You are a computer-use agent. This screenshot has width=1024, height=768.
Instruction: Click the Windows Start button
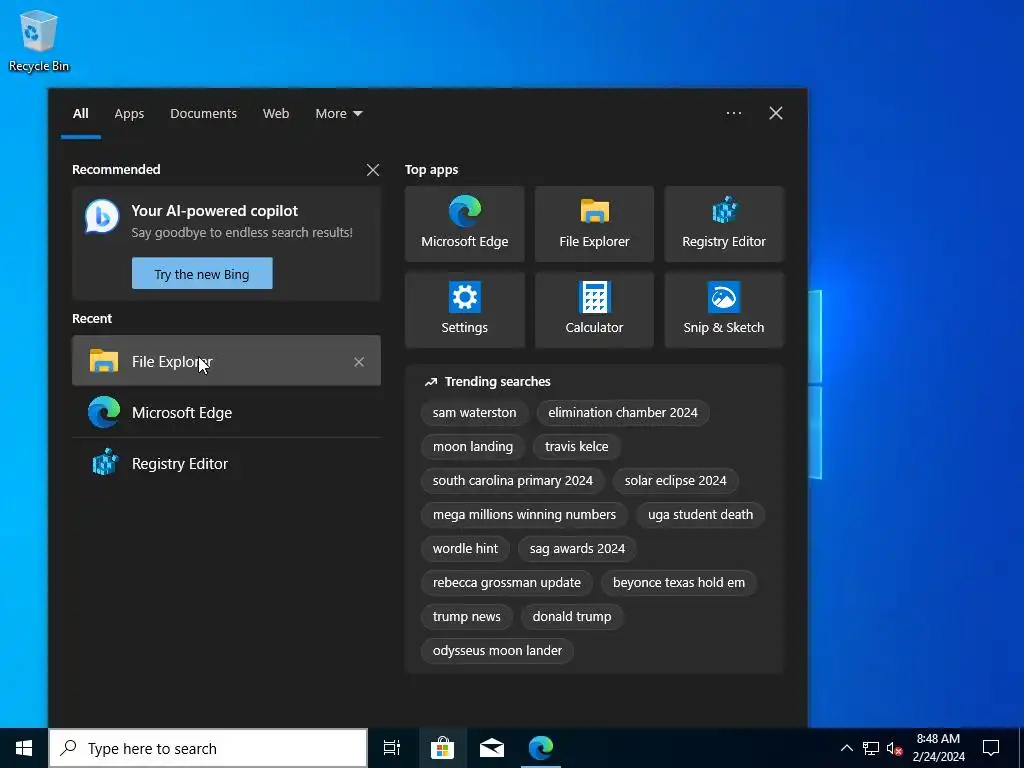click(24, 748)
